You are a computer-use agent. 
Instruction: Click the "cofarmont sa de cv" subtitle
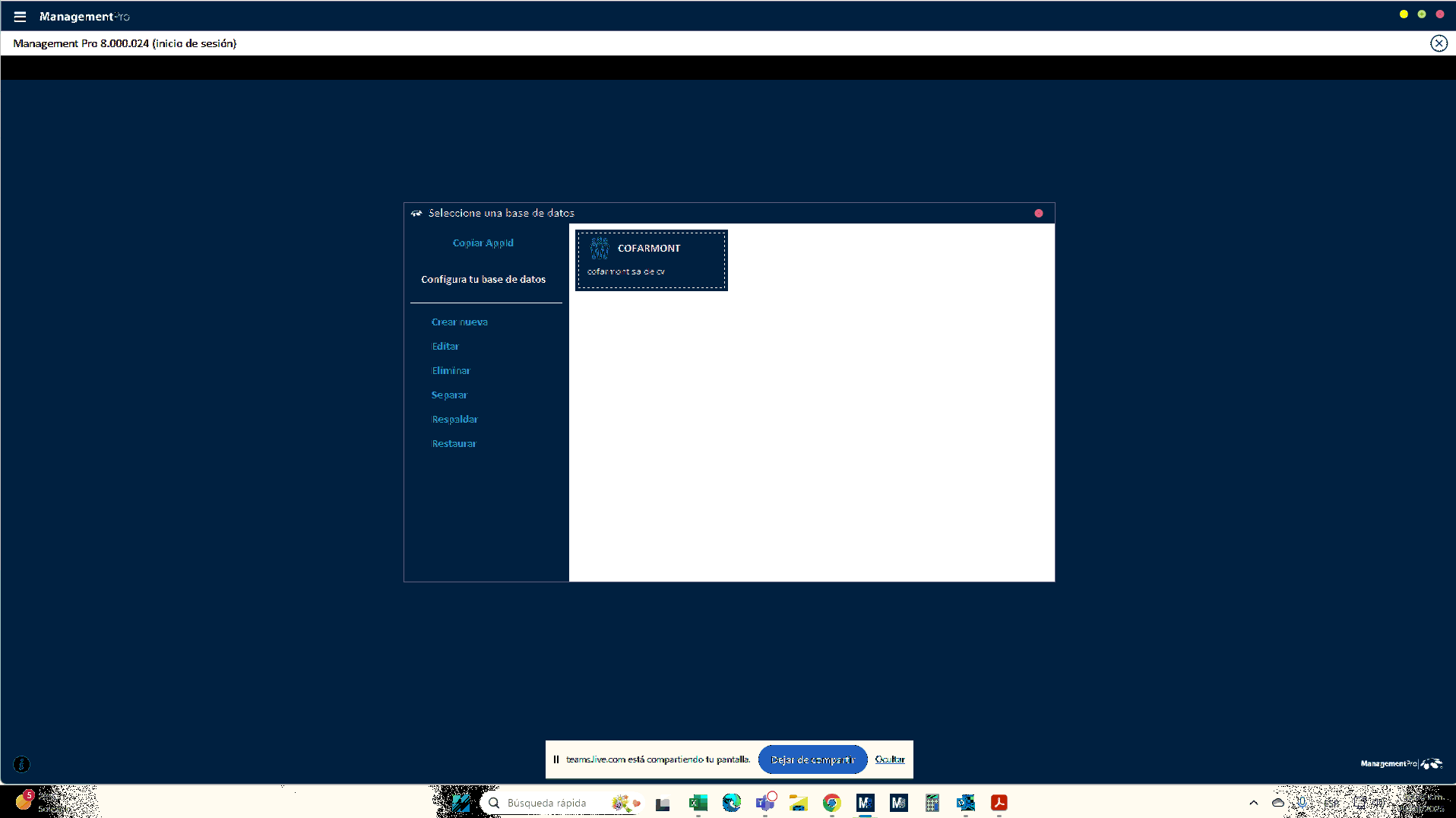coord(625,271)
